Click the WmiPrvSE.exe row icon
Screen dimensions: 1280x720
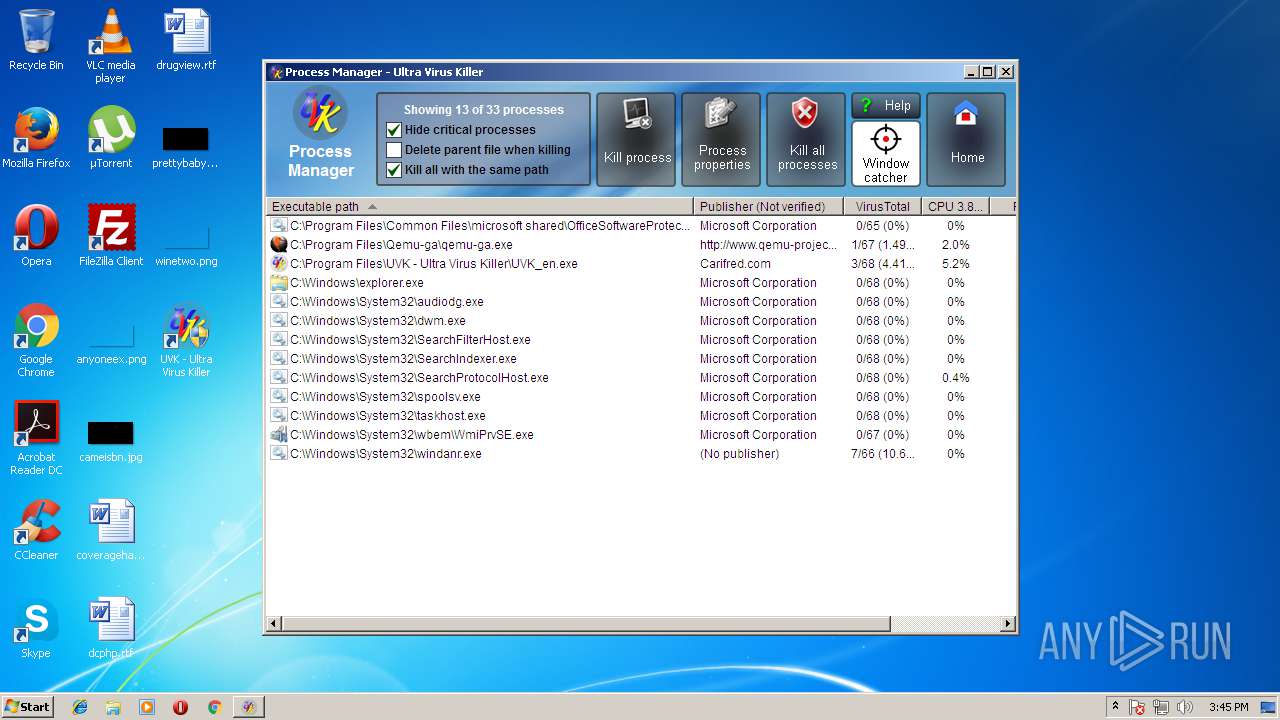279,435
